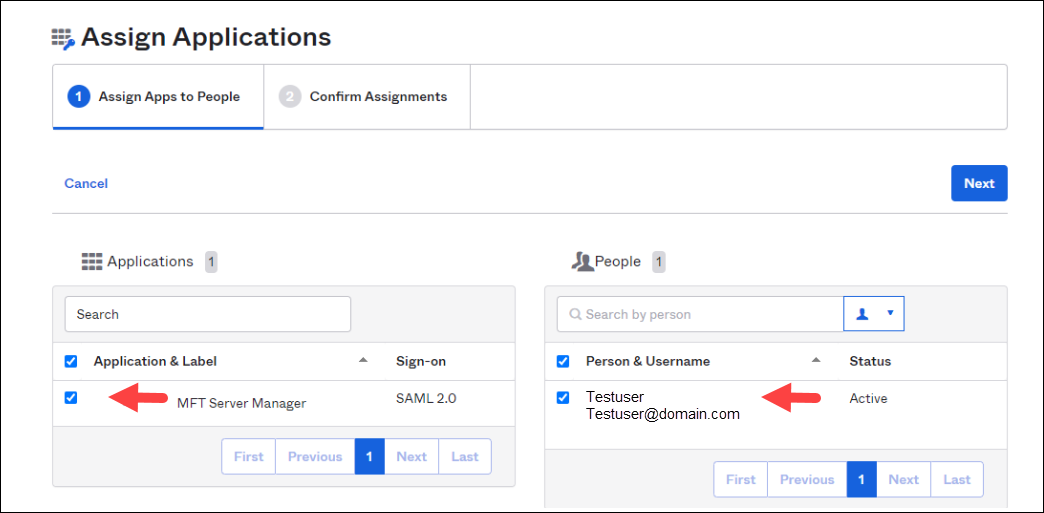Screen dimensions: 1044x513
Task: Click the Applications grid icon
Action: point(92,262)
